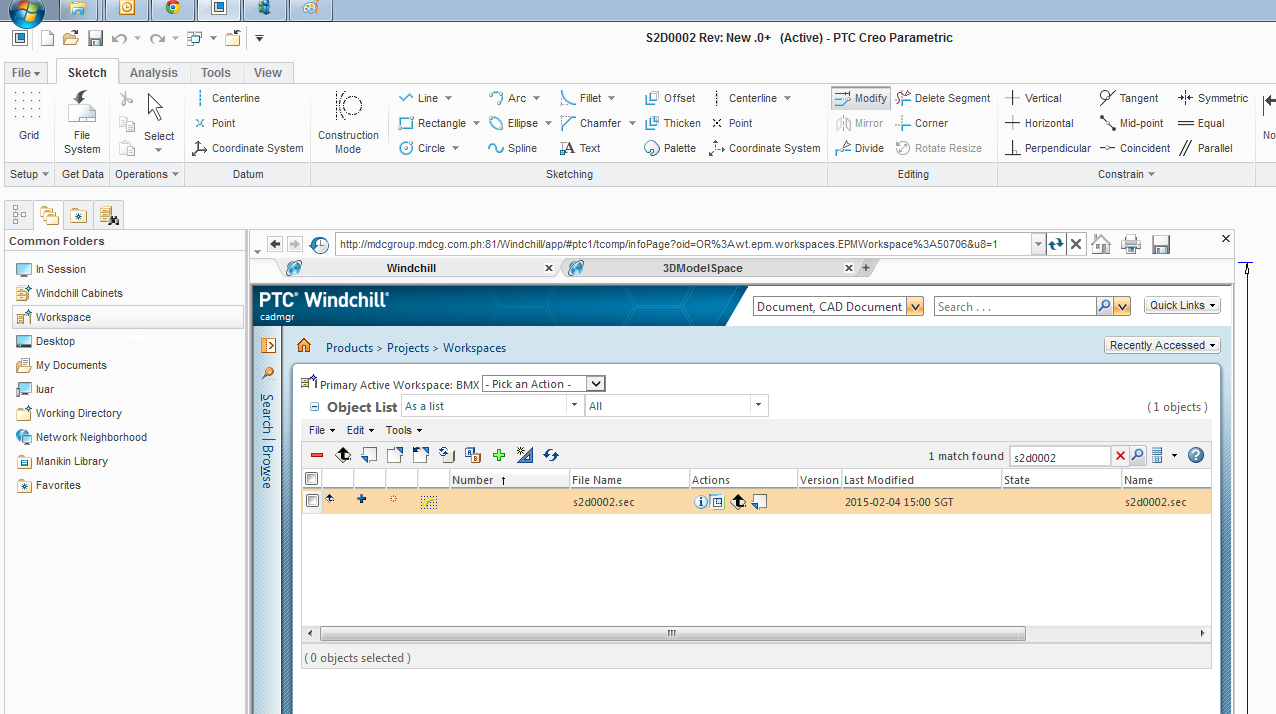Open the Creo File menu
This screenshot has width=1276, height=714.
click(x=26, y=73)
